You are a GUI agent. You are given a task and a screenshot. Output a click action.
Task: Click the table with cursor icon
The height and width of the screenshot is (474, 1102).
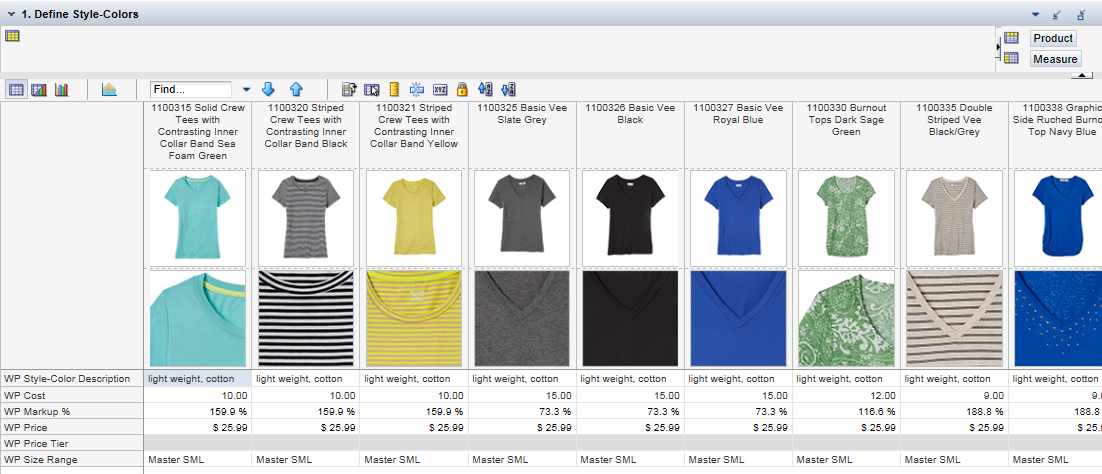tap(372, 89)
